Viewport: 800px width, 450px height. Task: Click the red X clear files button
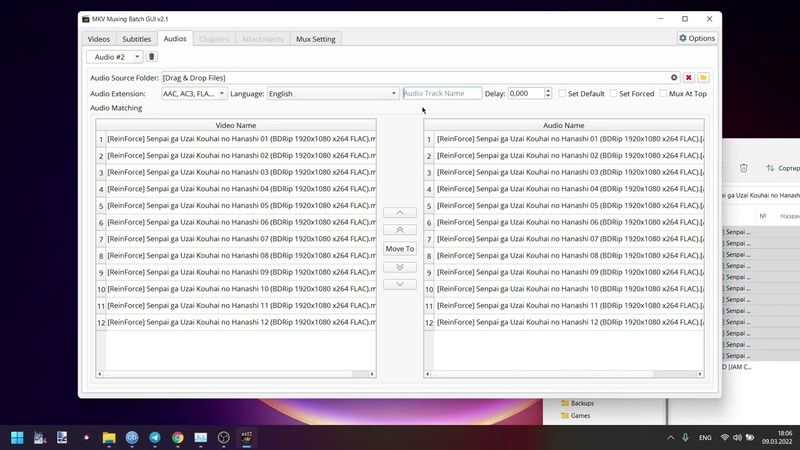pyautogui.click(x=688, y=78)
